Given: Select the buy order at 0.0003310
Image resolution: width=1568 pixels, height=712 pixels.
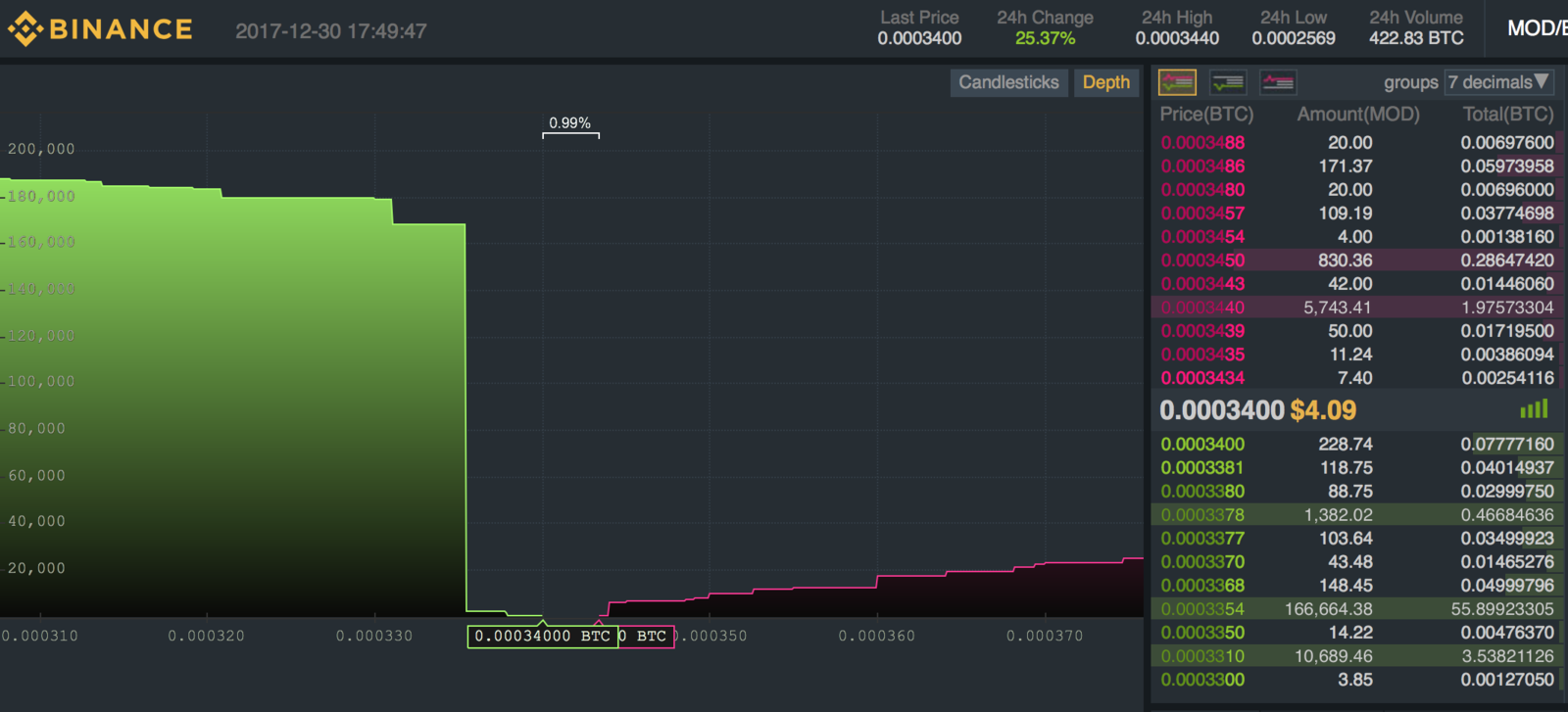Looking at the screenshot, I should point(1357,656).
